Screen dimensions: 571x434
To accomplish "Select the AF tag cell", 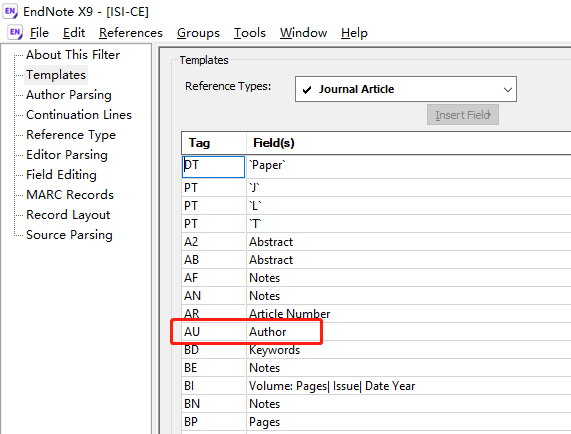I will [213, 278].
